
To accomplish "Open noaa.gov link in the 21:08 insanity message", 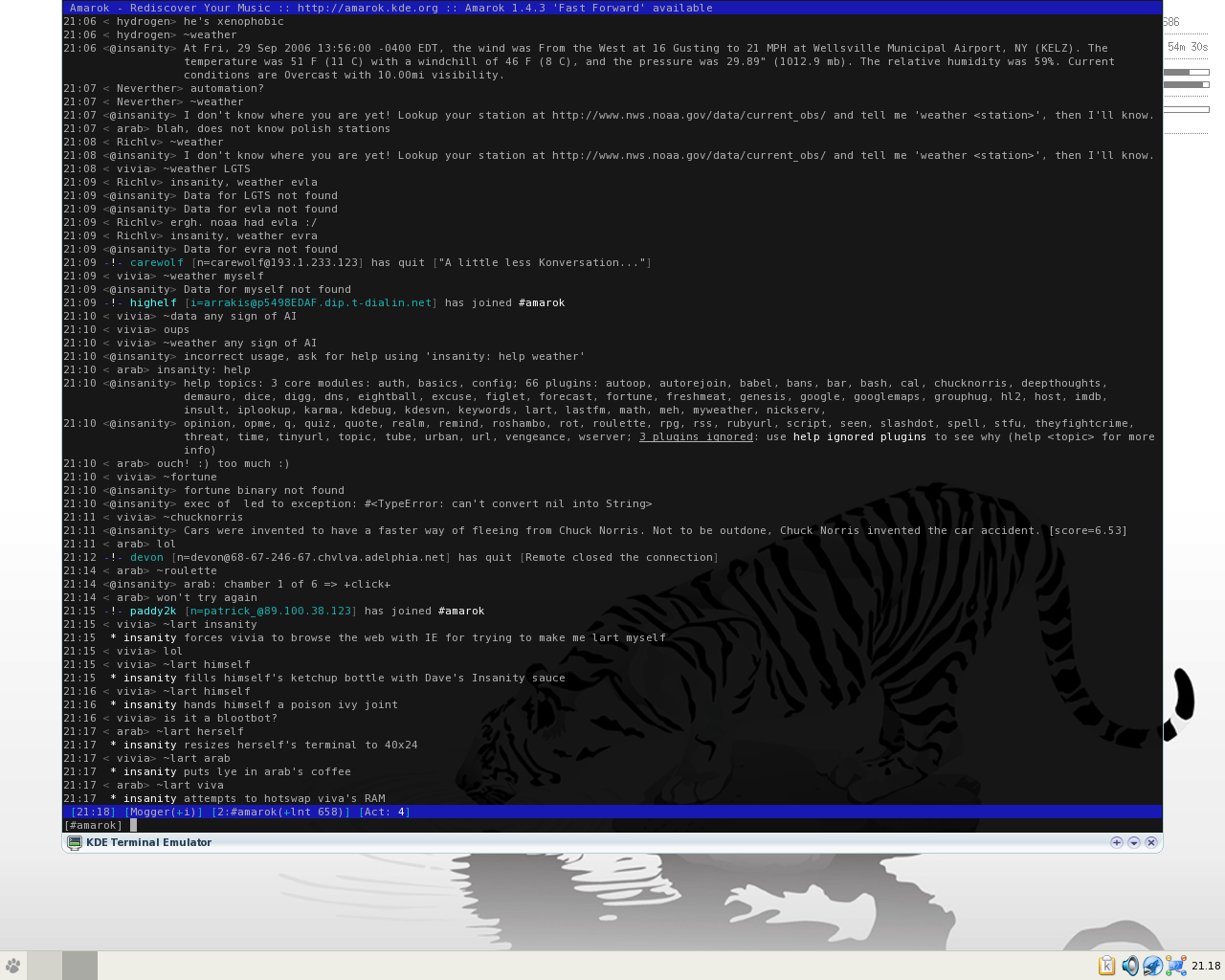I will [x=689, y=155].
